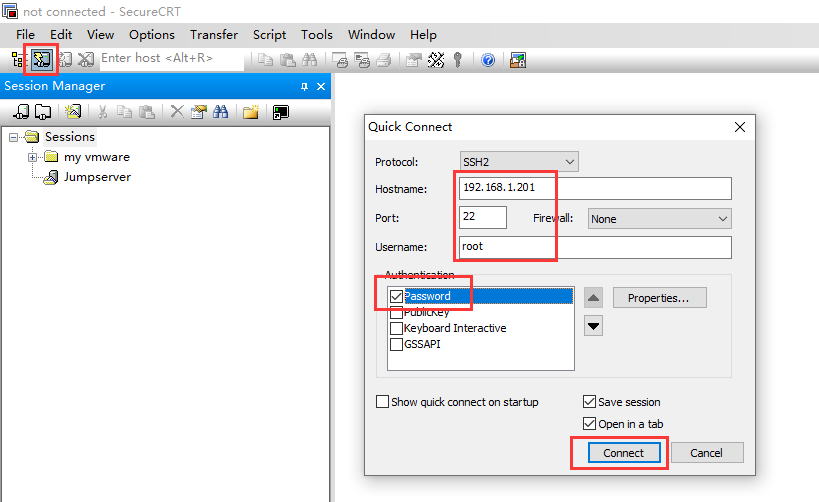
Task: Close the Quick Connect dialog
Action: point(740,127)
